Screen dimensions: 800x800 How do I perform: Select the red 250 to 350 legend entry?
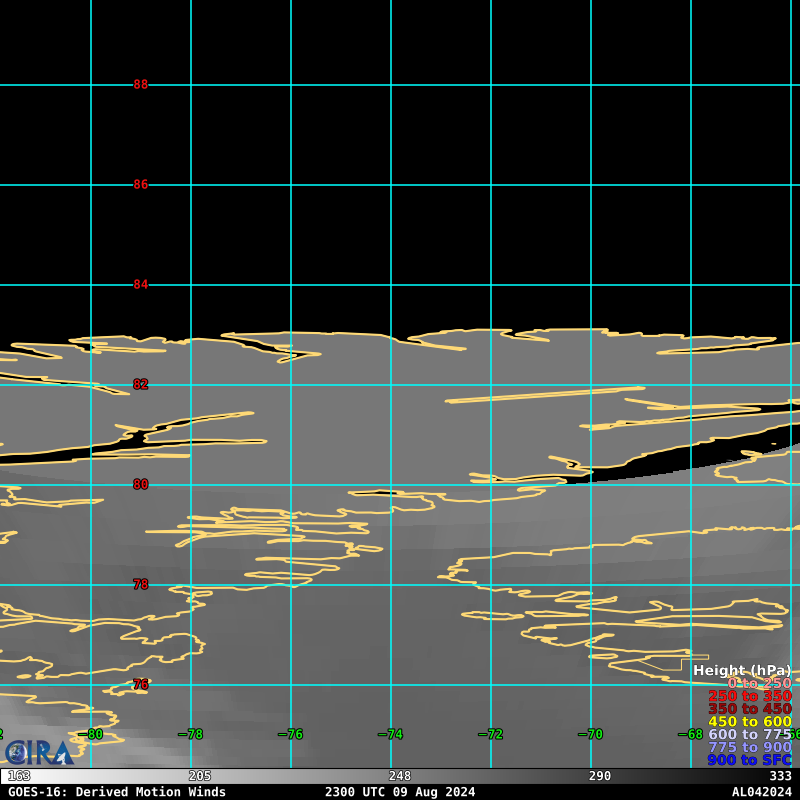click(749, 696)
